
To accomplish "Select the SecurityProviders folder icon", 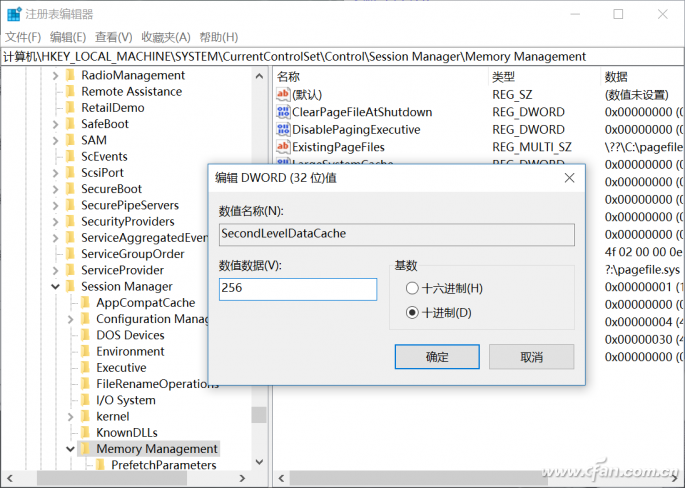I will pyautogui.click(x=70, y=221).
